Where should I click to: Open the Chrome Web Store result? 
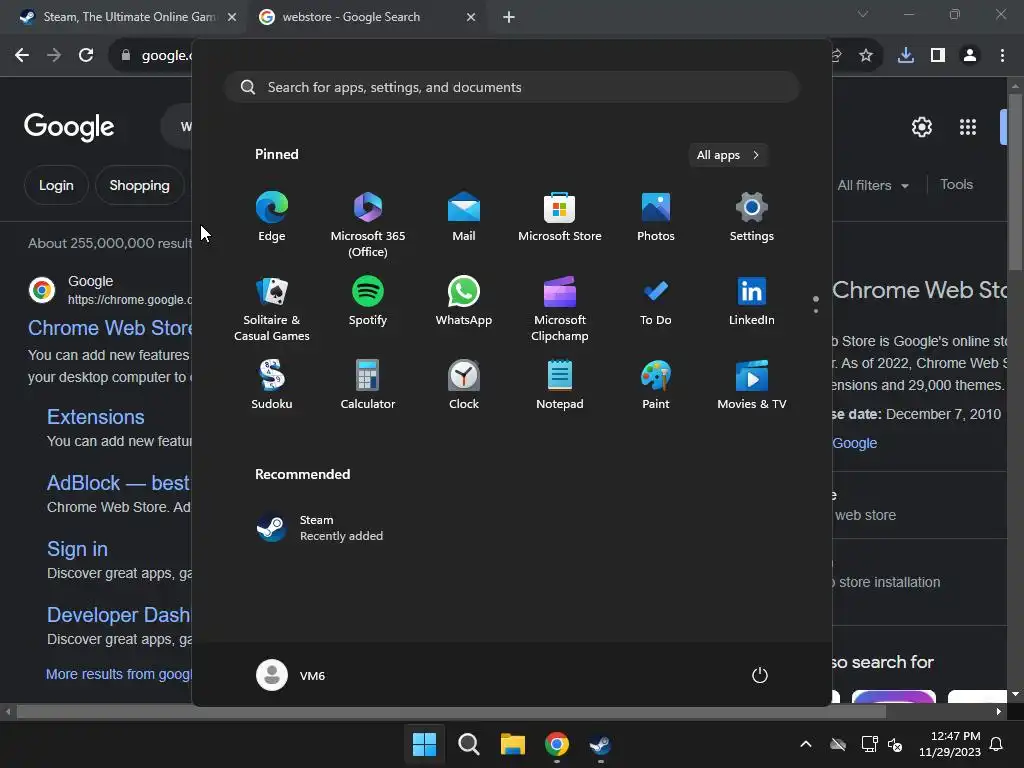pyautogui.click(x=110, y=328)
